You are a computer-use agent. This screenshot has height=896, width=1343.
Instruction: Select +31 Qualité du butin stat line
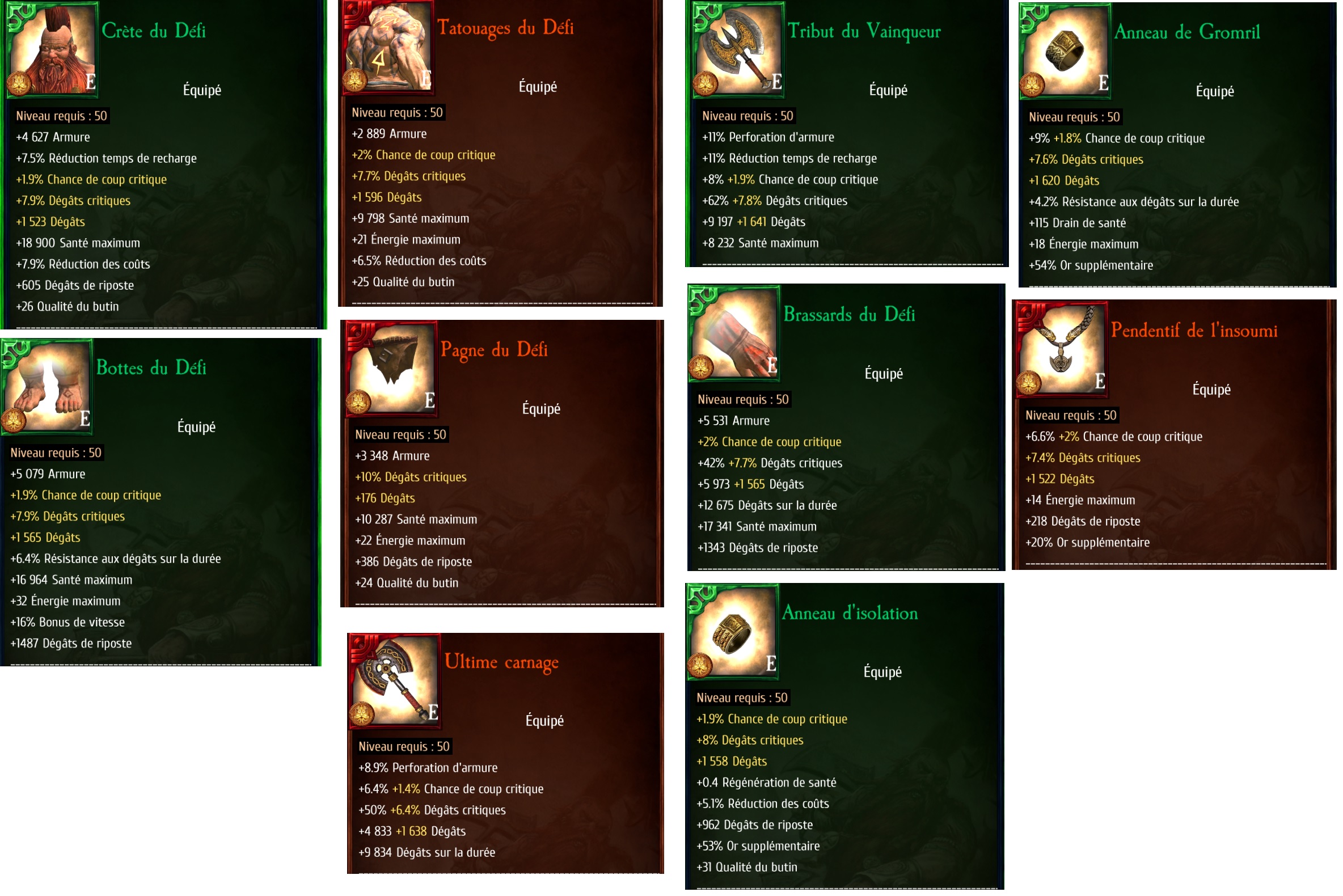click(747, 868)
